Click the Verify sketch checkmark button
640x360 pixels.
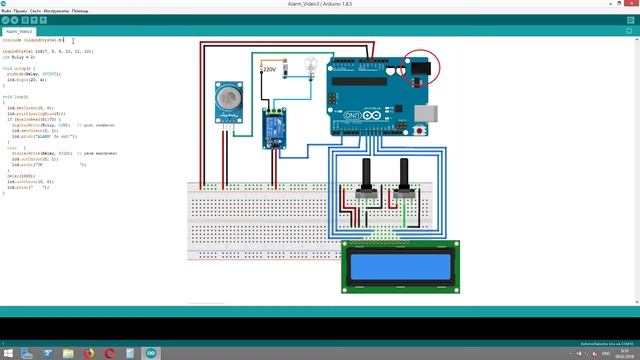[x=5, y=20]
